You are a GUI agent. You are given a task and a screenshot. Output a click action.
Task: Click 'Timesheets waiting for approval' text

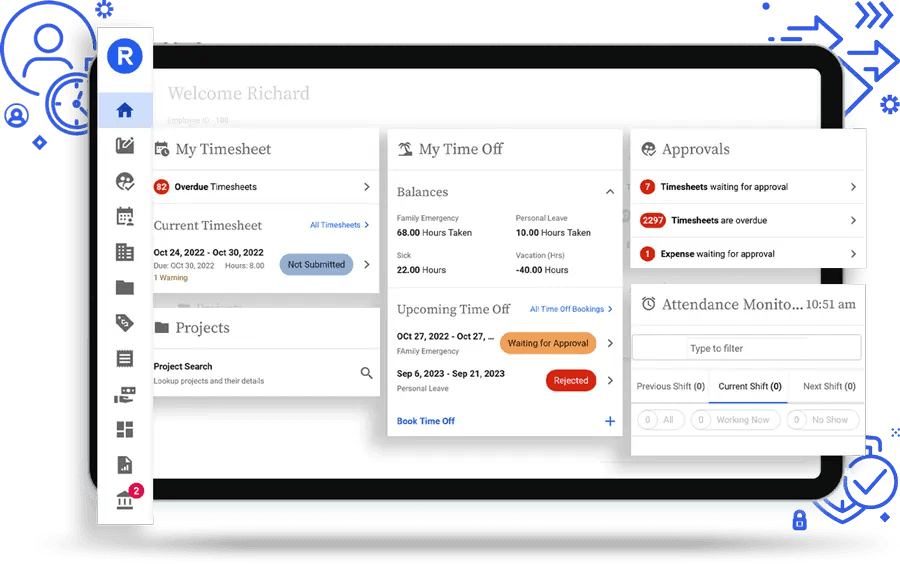(724, 186)
